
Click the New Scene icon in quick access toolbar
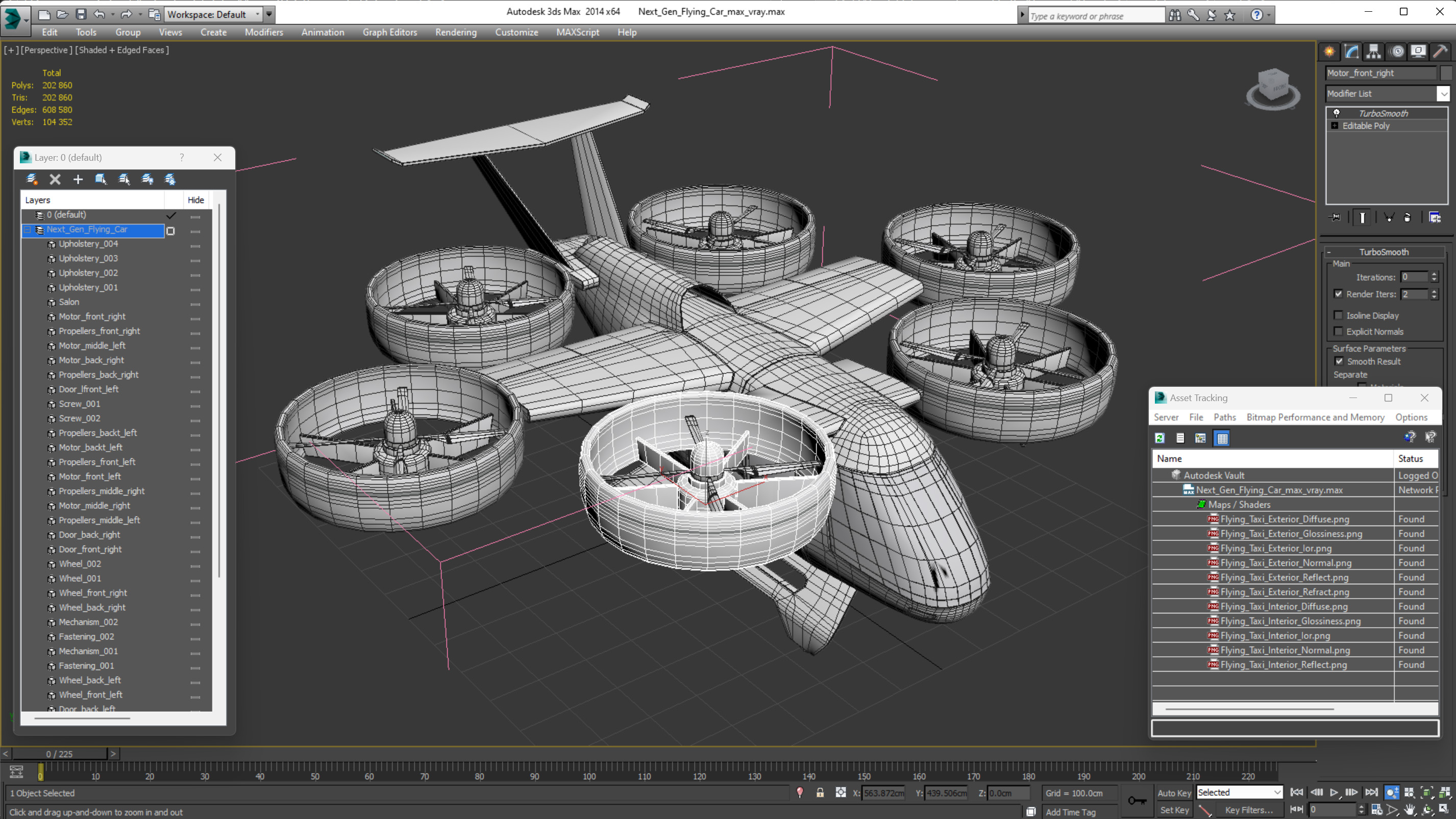point(44,14)
